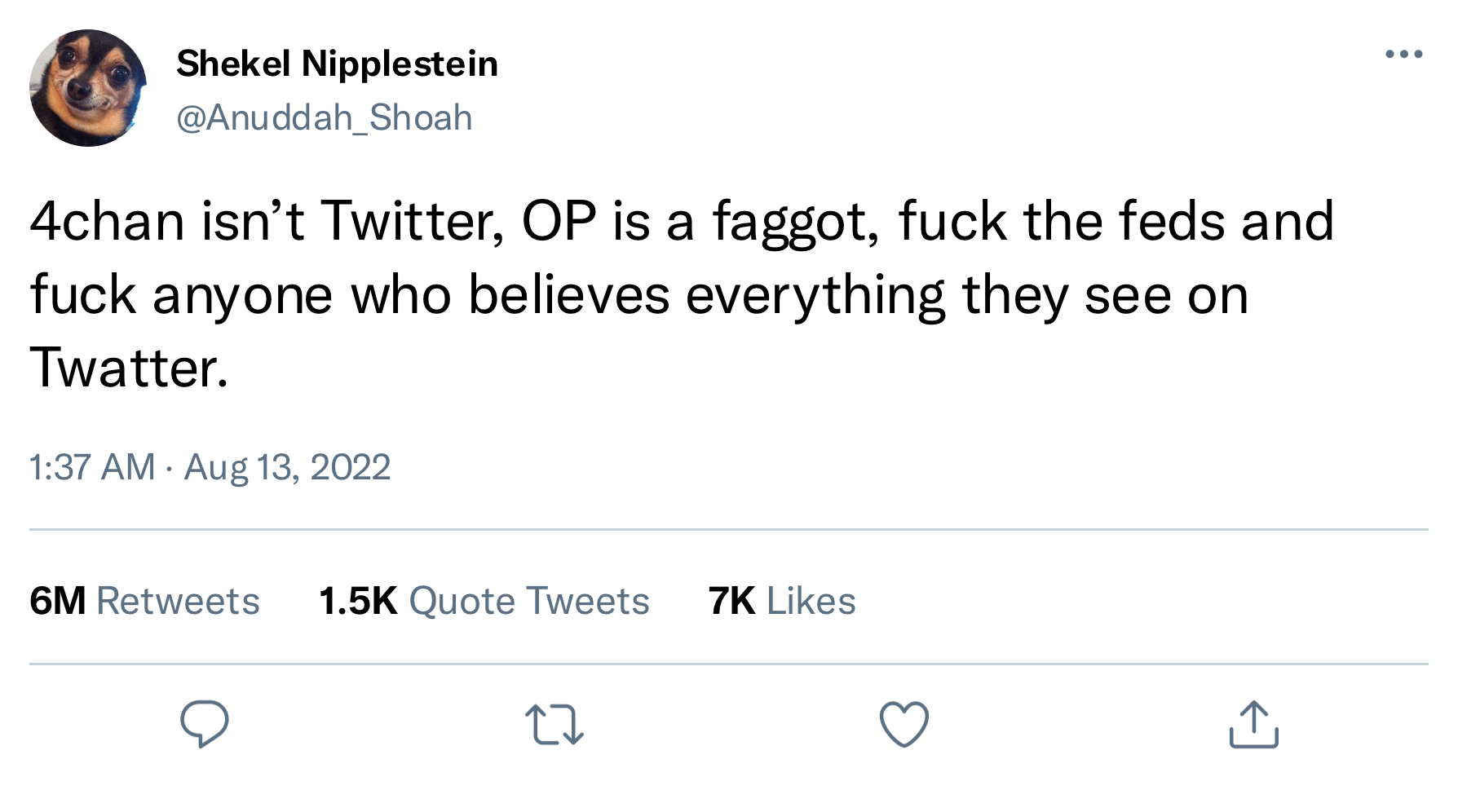Image resolution: width=1458 pixels, height=812 pixels.
Task: Click the word everything in the tweet
Action: [815, 295]
